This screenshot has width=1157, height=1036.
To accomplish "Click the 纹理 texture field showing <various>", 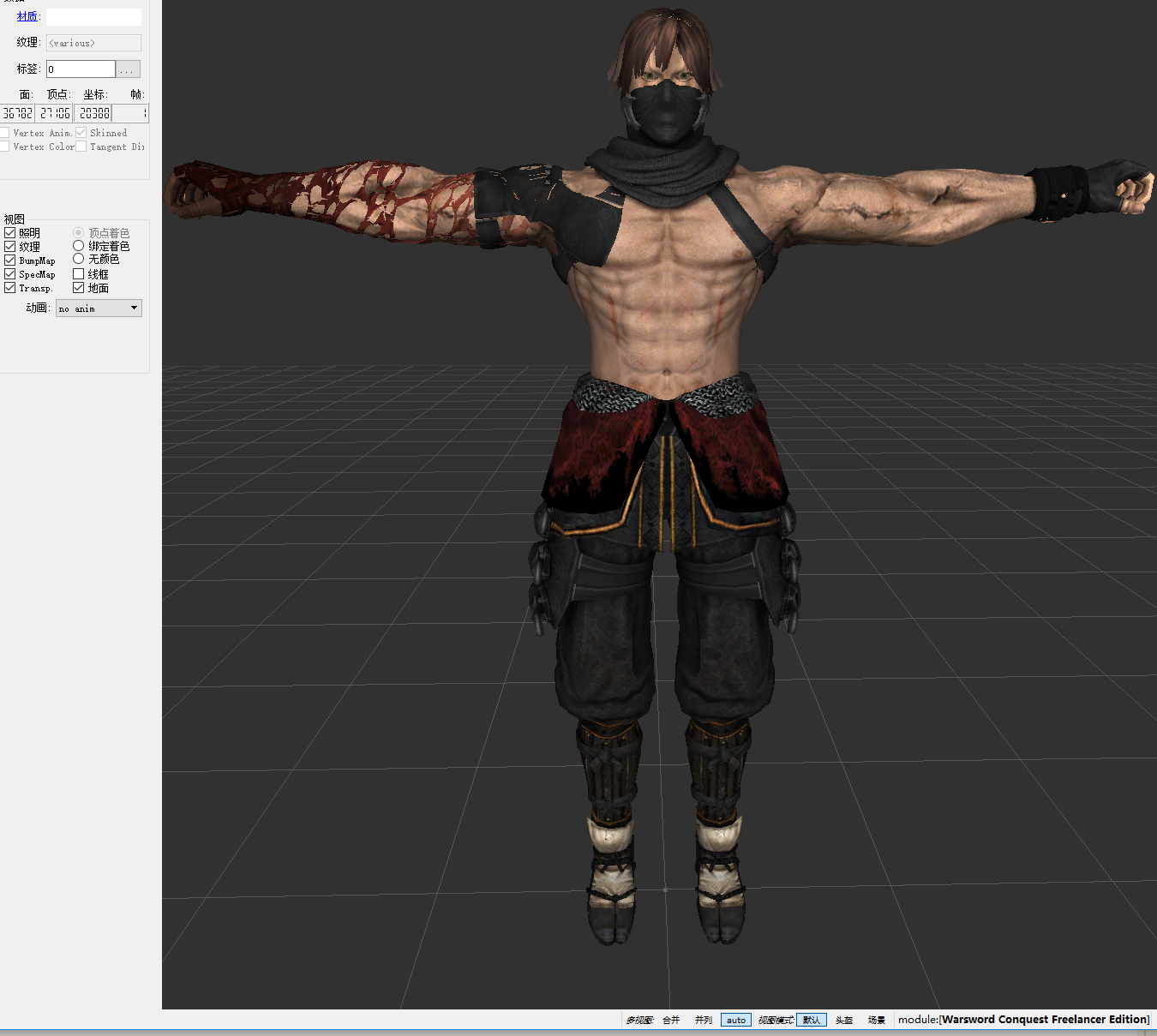I will (93, 43).
